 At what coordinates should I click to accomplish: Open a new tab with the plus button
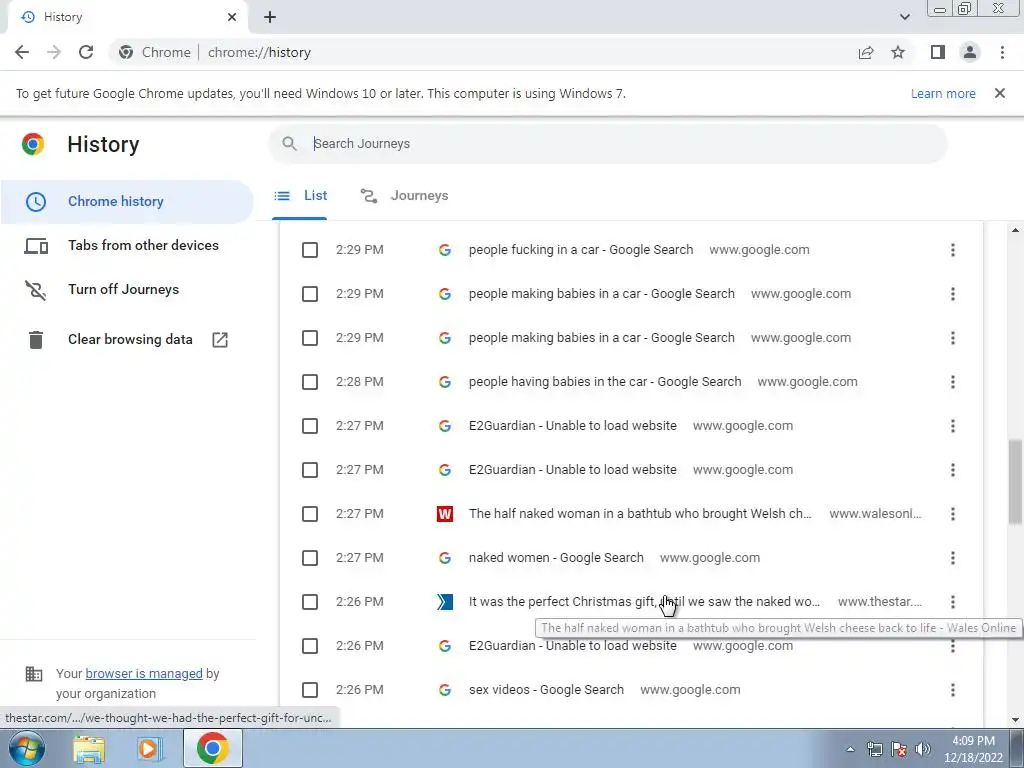(x=270, y=18)
